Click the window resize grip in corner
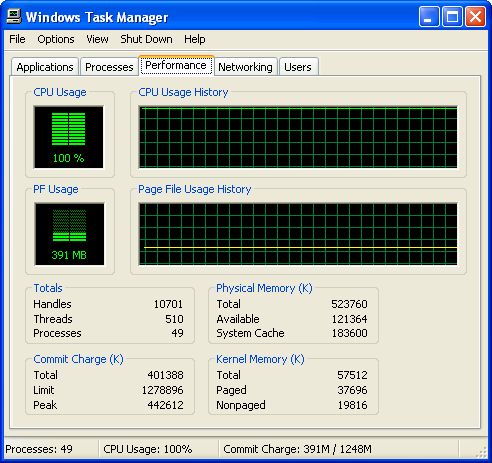 pos(482,452)
